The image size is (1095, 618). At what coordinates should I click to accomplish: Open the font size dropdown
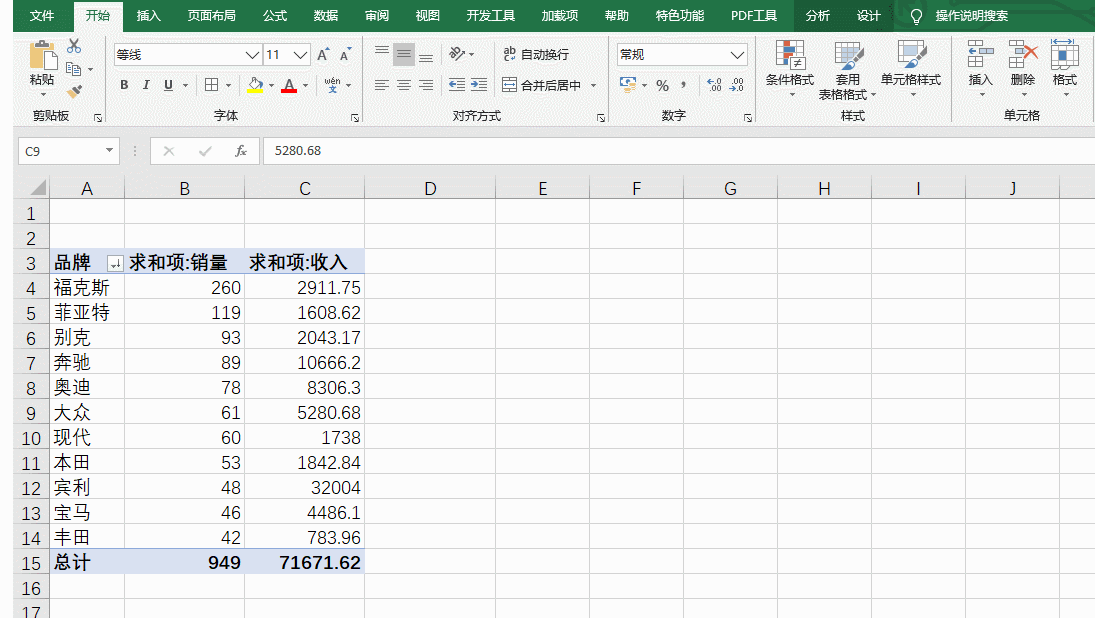point(300,54)
